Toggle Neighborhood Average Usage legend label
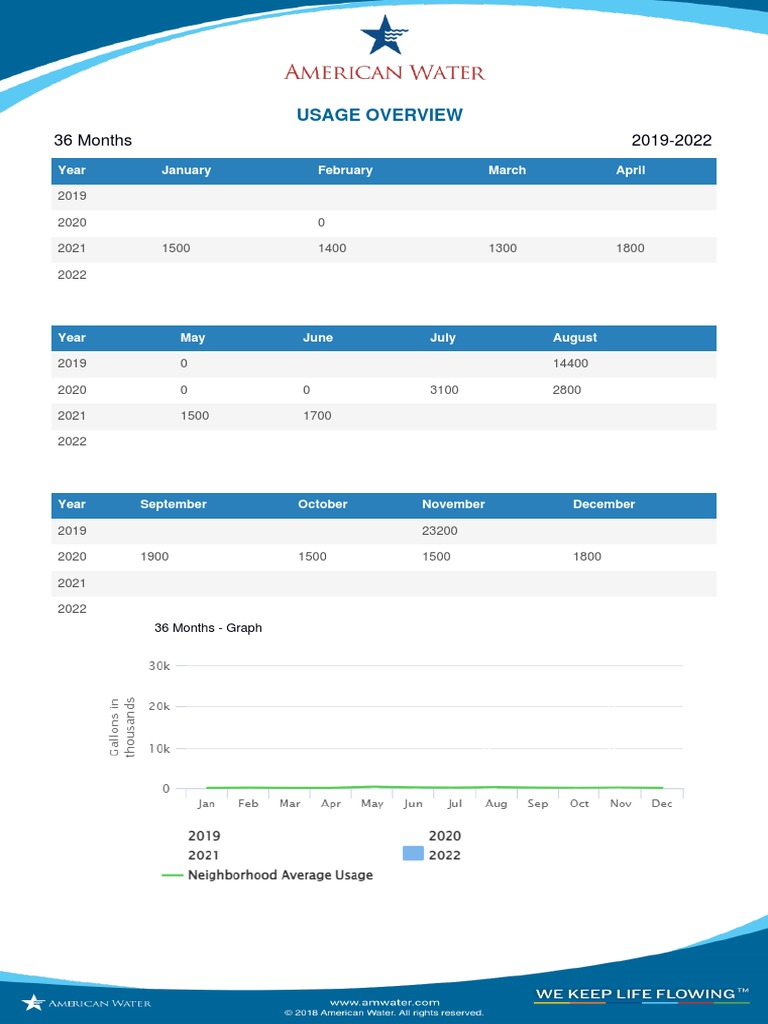The width and height of the screenshot is (768, 1024). (x=280, y=875)
